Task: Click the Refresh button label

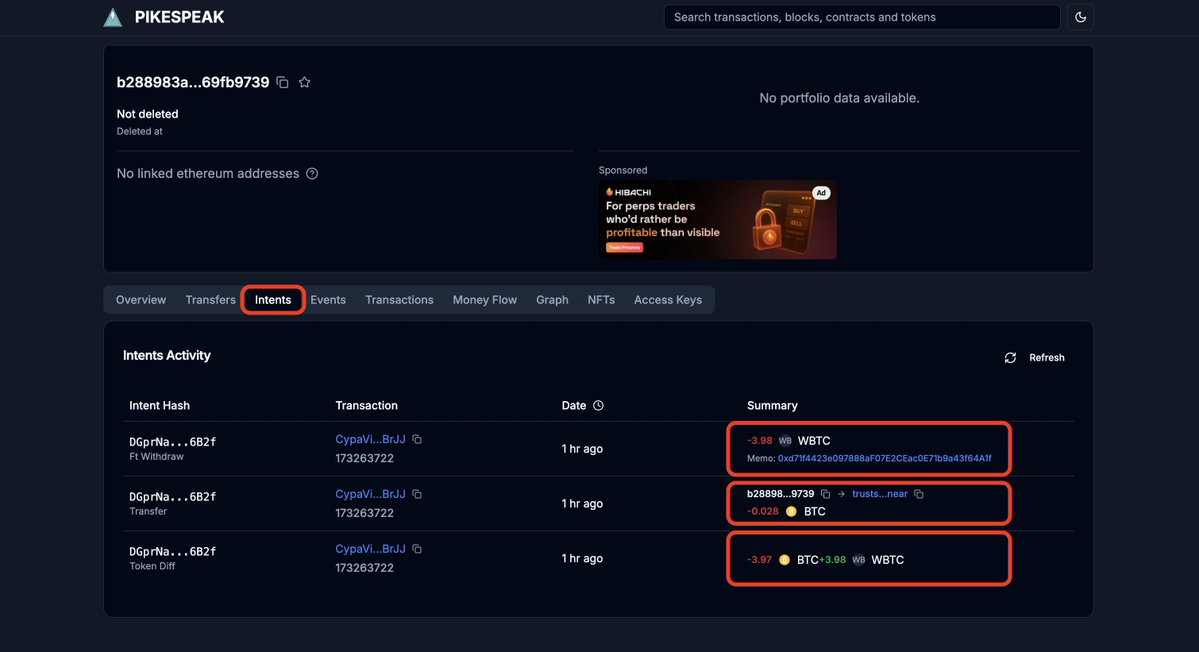Action: pos(1046,358)
